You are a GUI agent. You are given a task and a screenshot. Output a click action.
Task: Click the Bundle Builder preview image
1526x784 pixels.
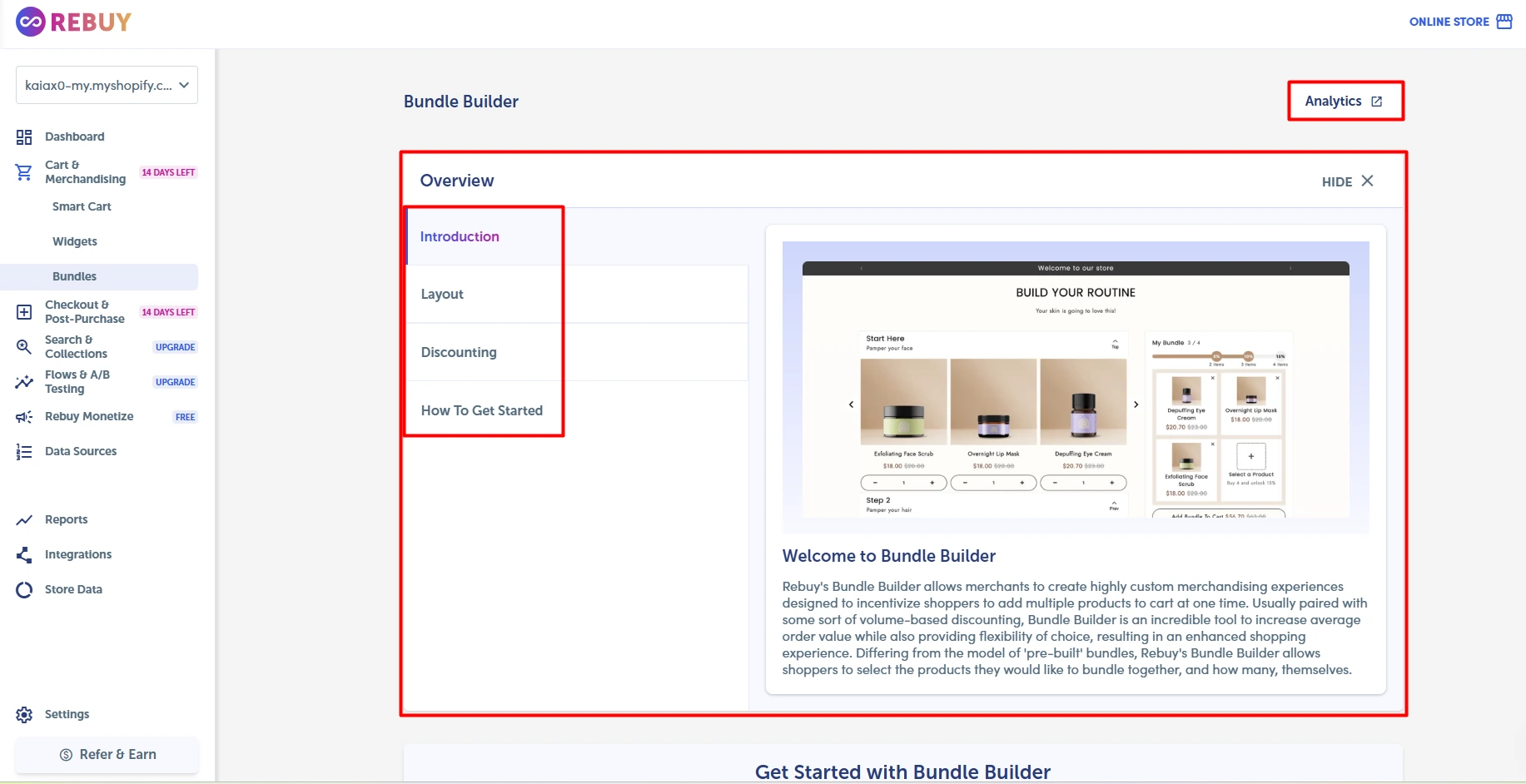1076,387
